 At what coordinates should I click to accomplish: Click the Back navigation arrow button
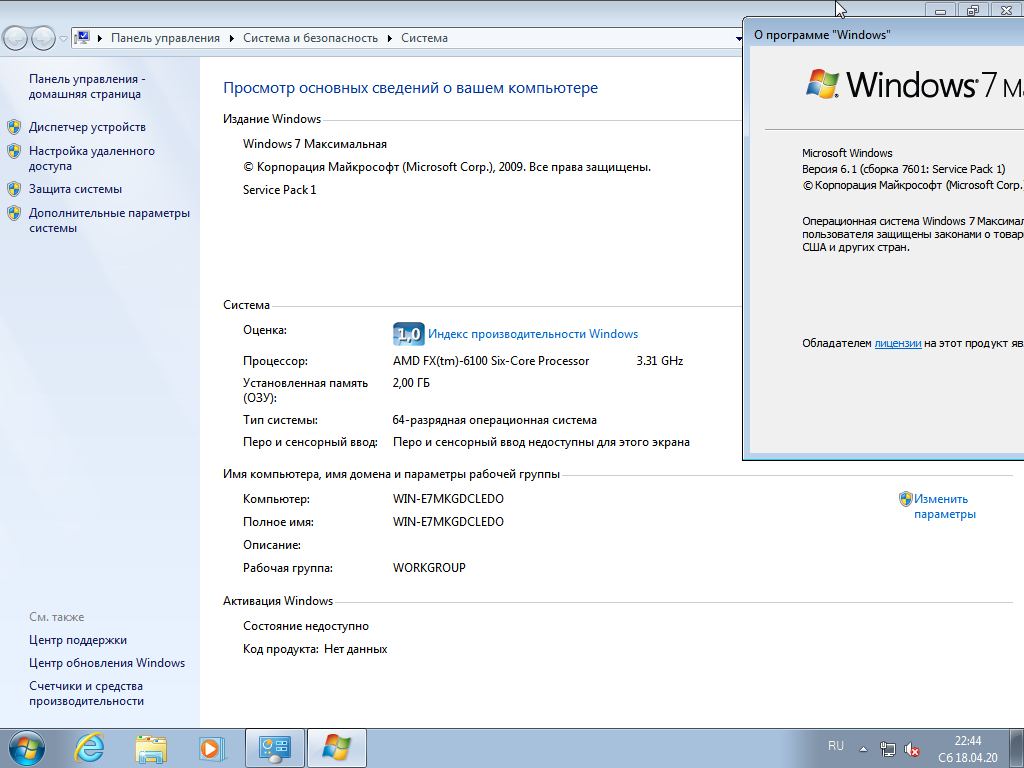16,38
